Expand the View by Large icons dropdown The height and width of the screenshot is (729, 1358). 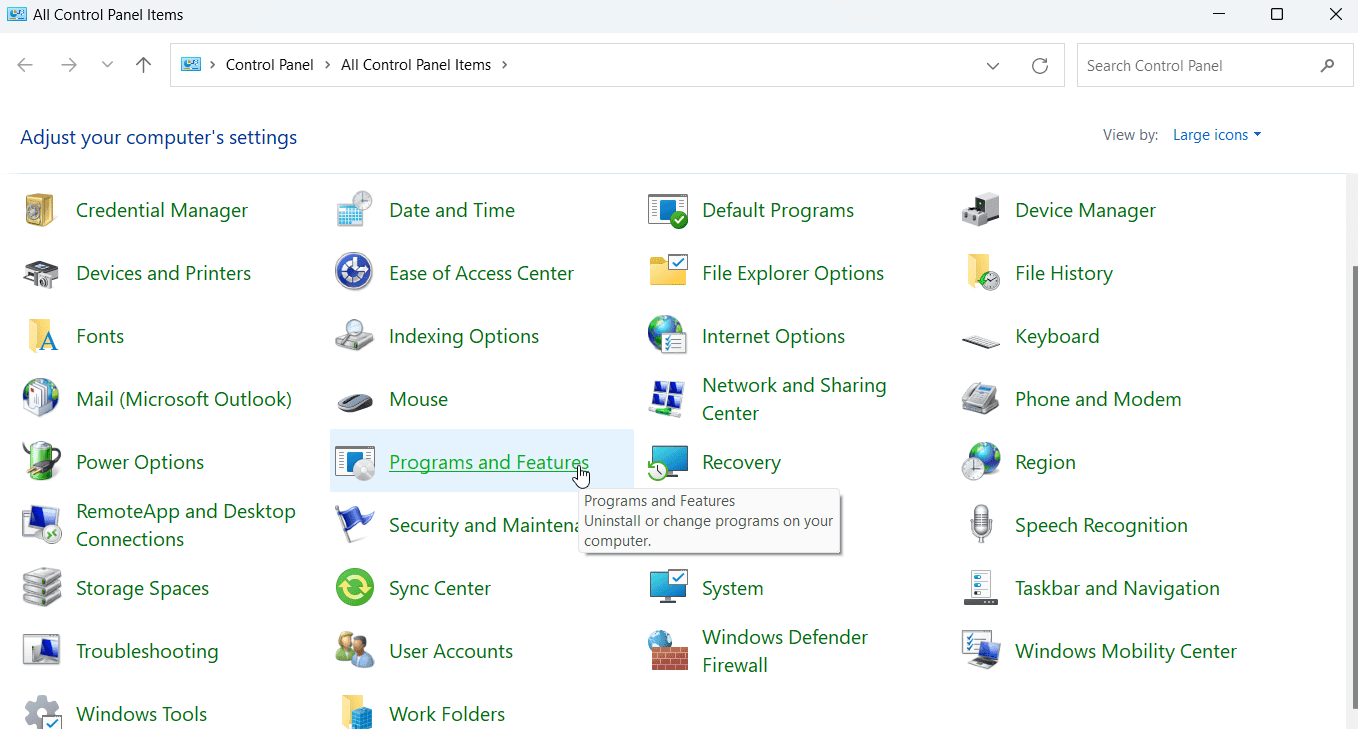click(1216, 135)
